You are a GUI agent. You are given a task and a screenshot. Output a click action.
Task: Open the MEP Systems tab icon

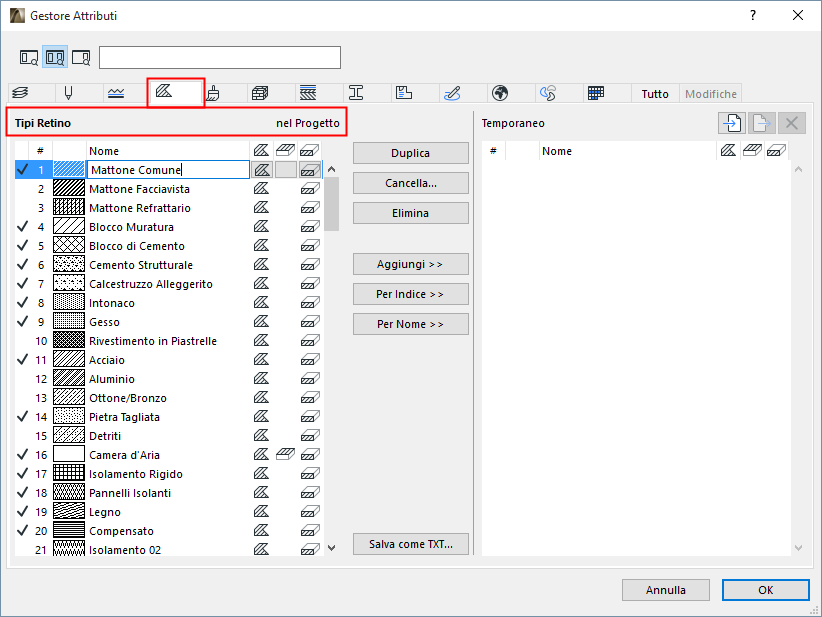click(452, 93)
